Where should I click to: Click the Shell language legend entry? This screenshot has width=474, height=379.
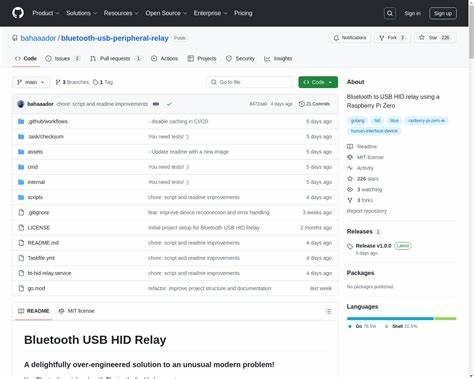coord(401,326)
